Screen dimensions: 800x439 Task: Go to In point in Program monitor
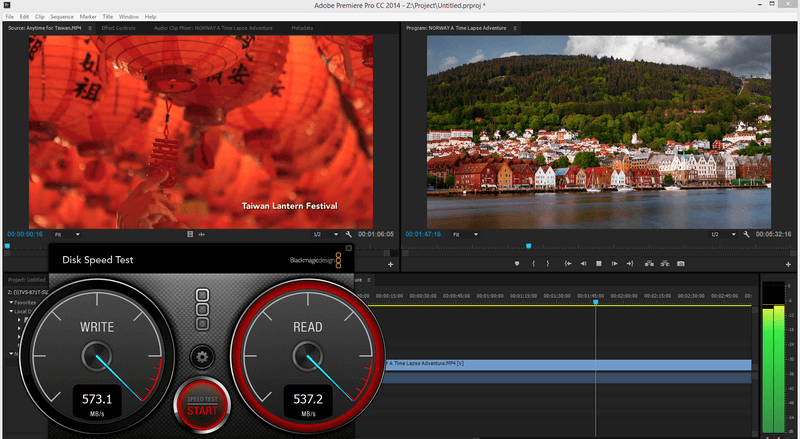568,264
